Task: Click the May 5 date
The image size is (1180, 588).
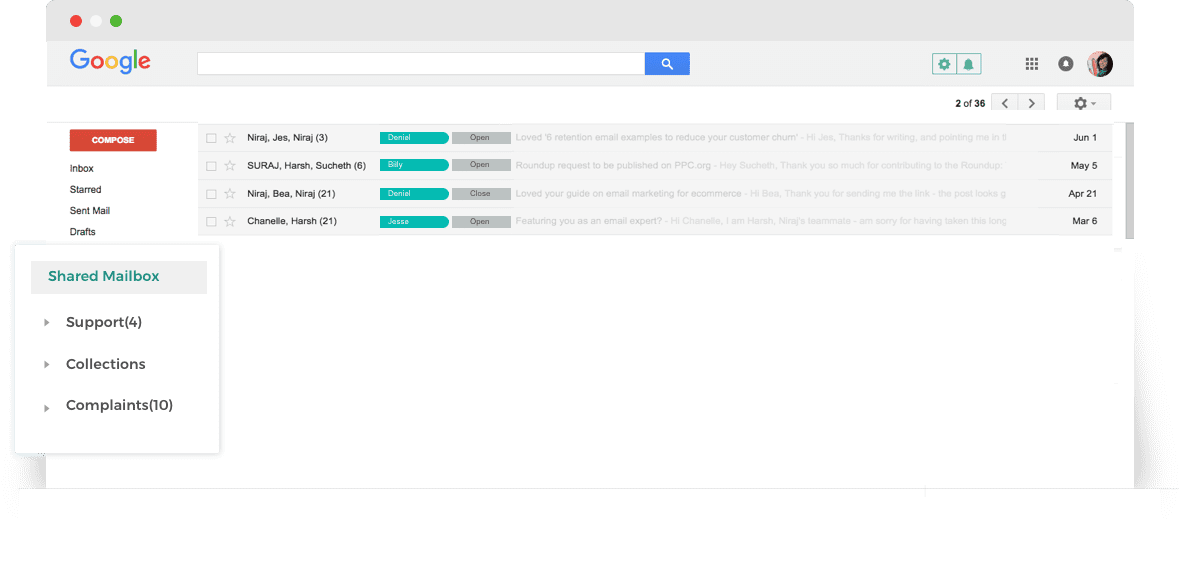Action: (x=1084, y=166)
